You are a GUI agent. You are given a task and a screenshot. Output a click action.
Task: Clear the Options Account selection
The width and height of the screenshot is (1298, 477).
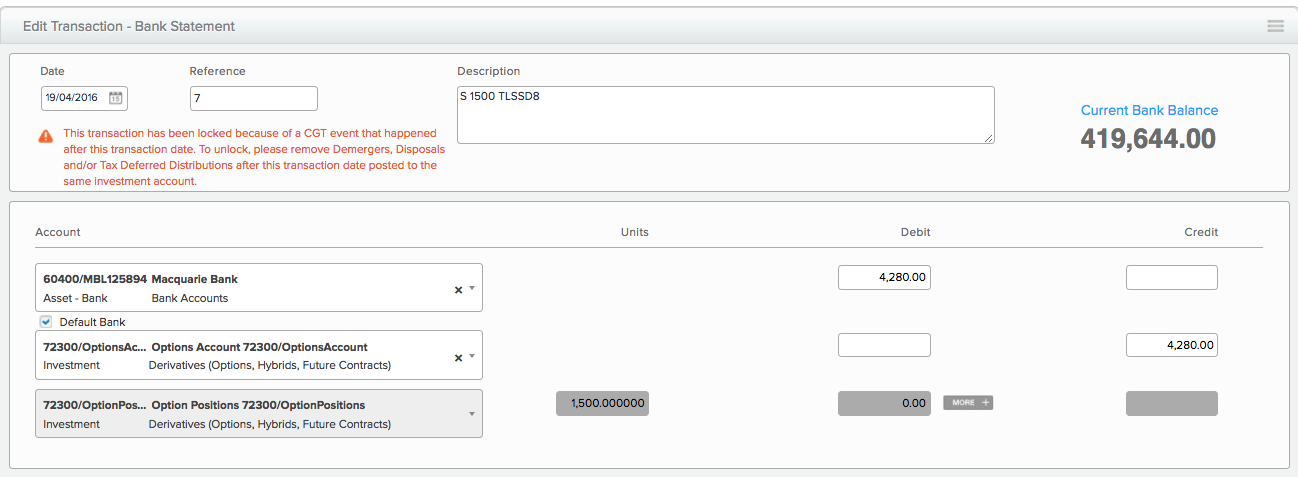458,356
